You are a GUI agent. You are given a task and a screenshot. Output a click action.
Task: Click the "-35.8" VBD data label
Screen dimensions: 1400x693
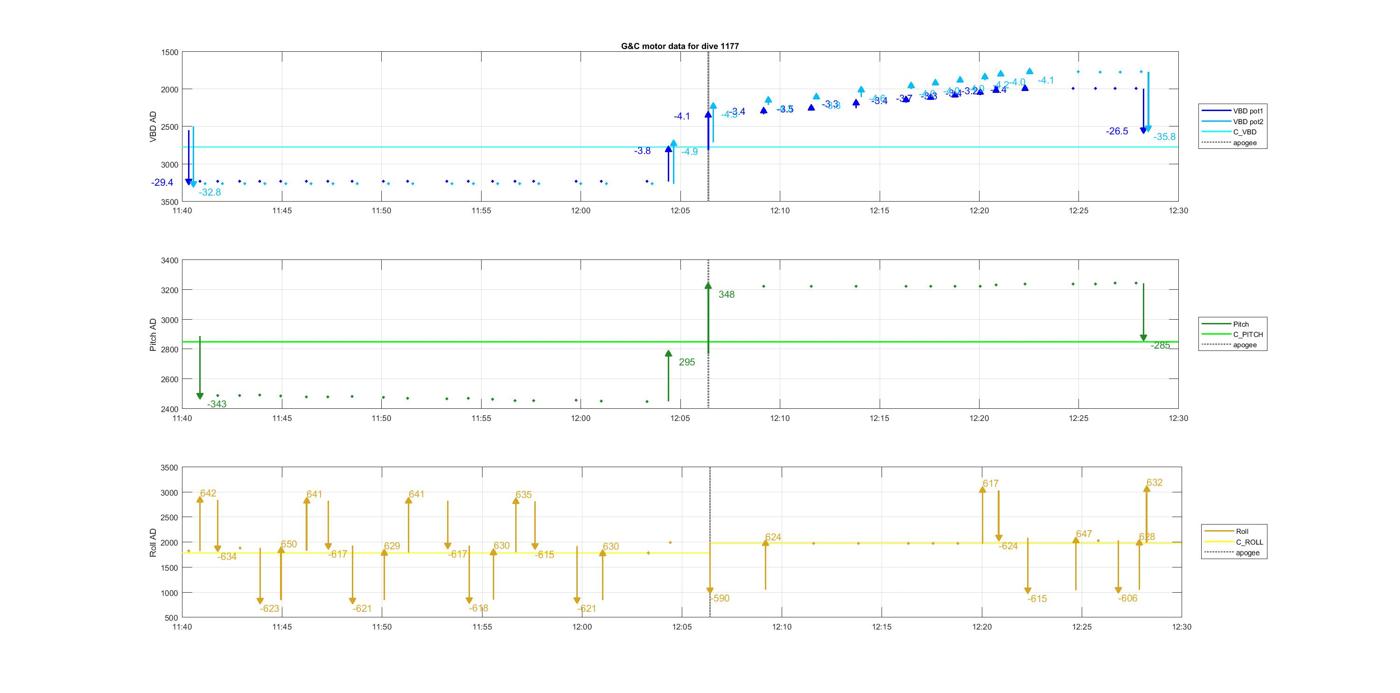point(1165,137)
